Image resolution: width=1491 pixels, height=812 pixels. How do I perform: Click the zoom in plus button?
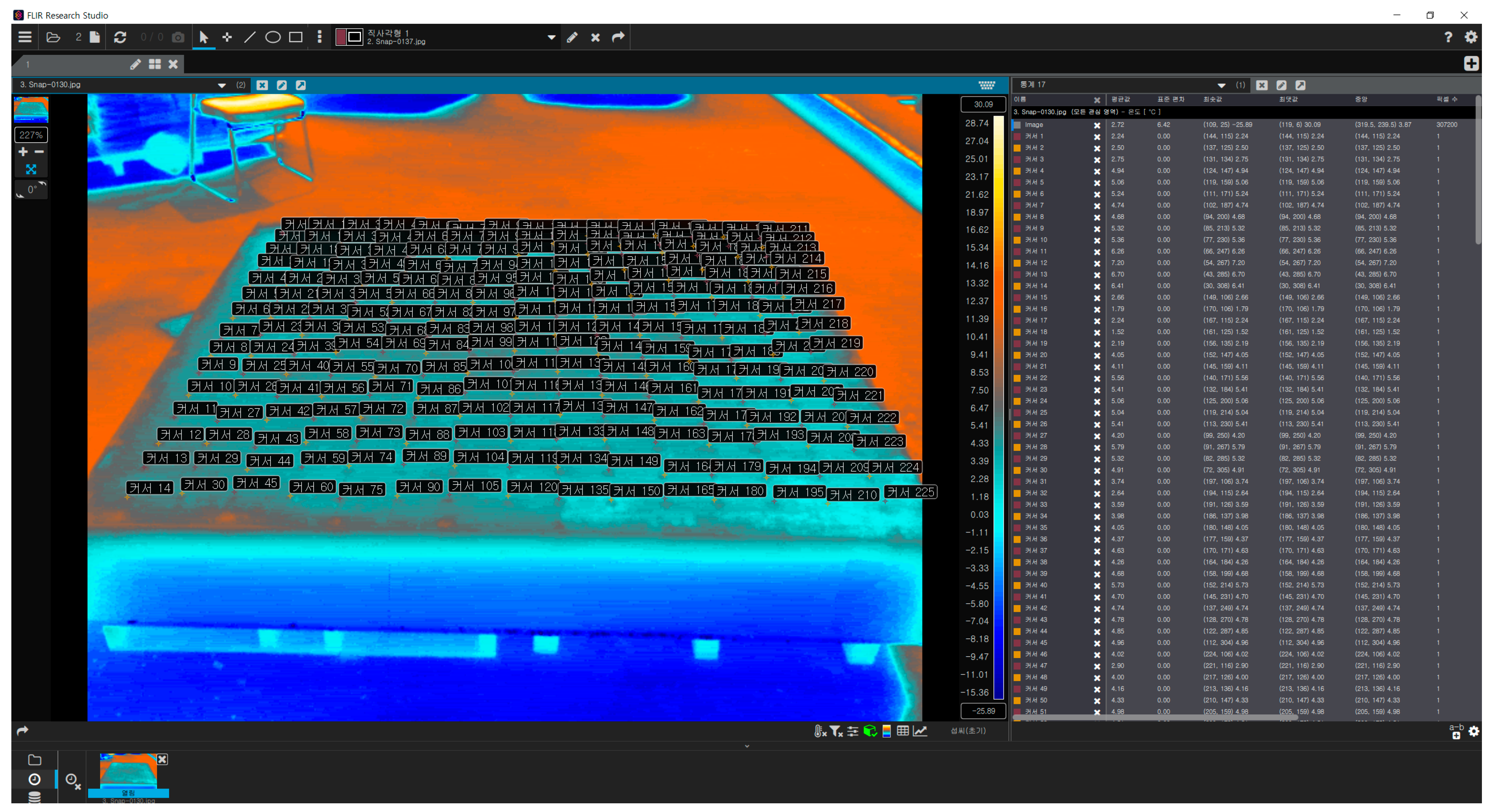coord(23,152)
